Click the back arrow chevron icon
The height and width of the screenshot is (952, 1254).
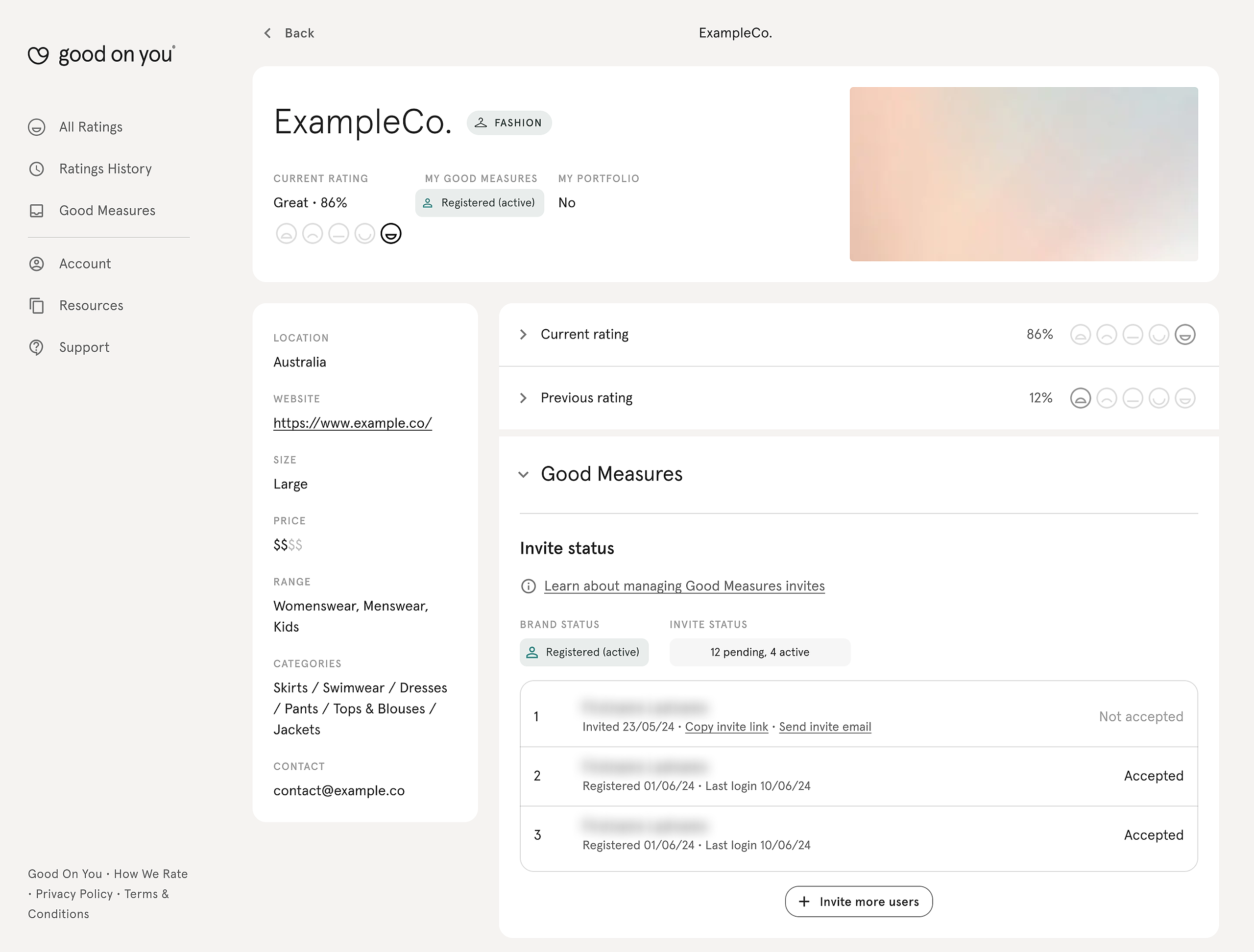pos(267,33)
